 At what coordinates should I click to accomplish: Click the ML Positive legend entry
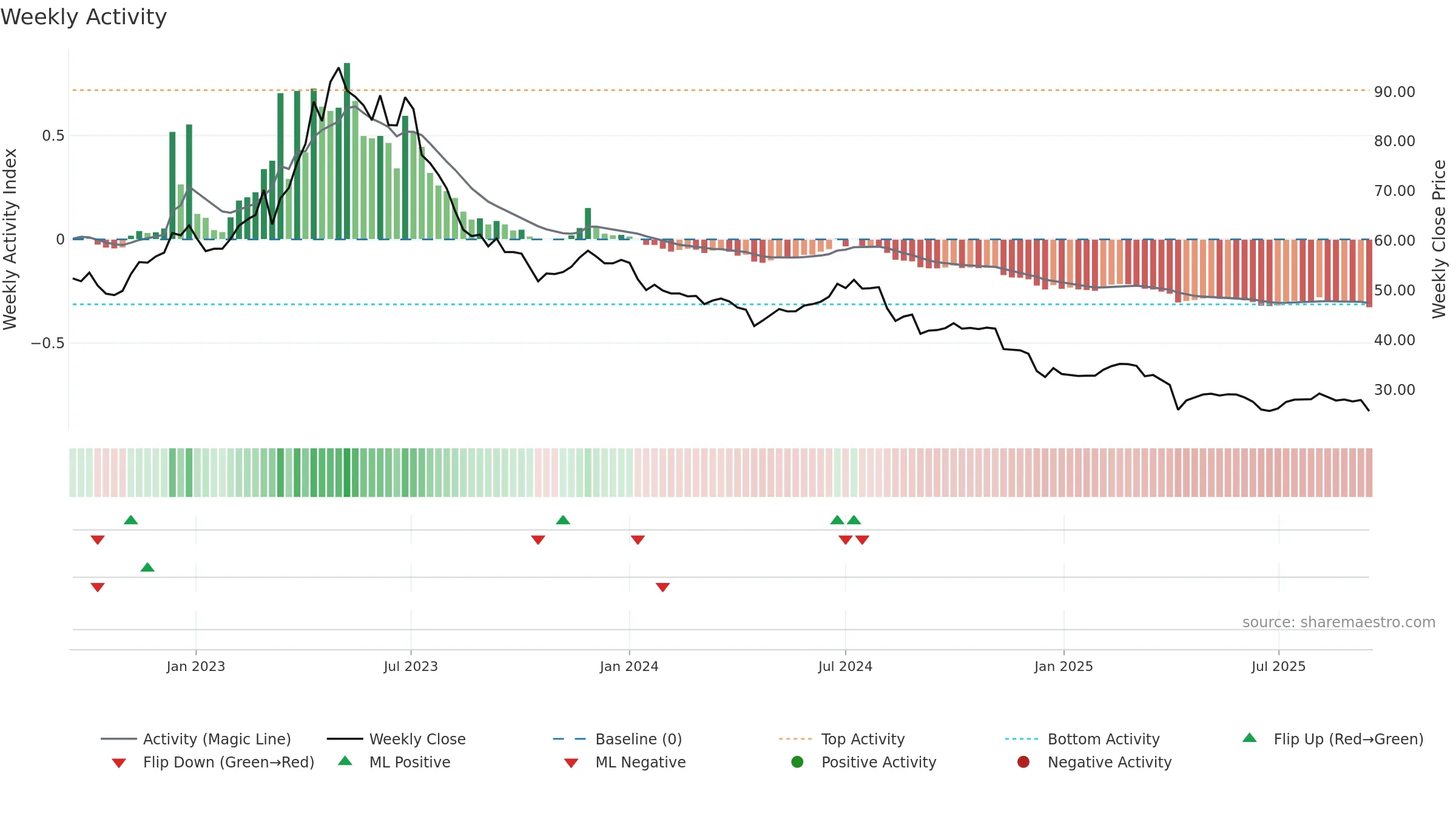pos(394,762)
